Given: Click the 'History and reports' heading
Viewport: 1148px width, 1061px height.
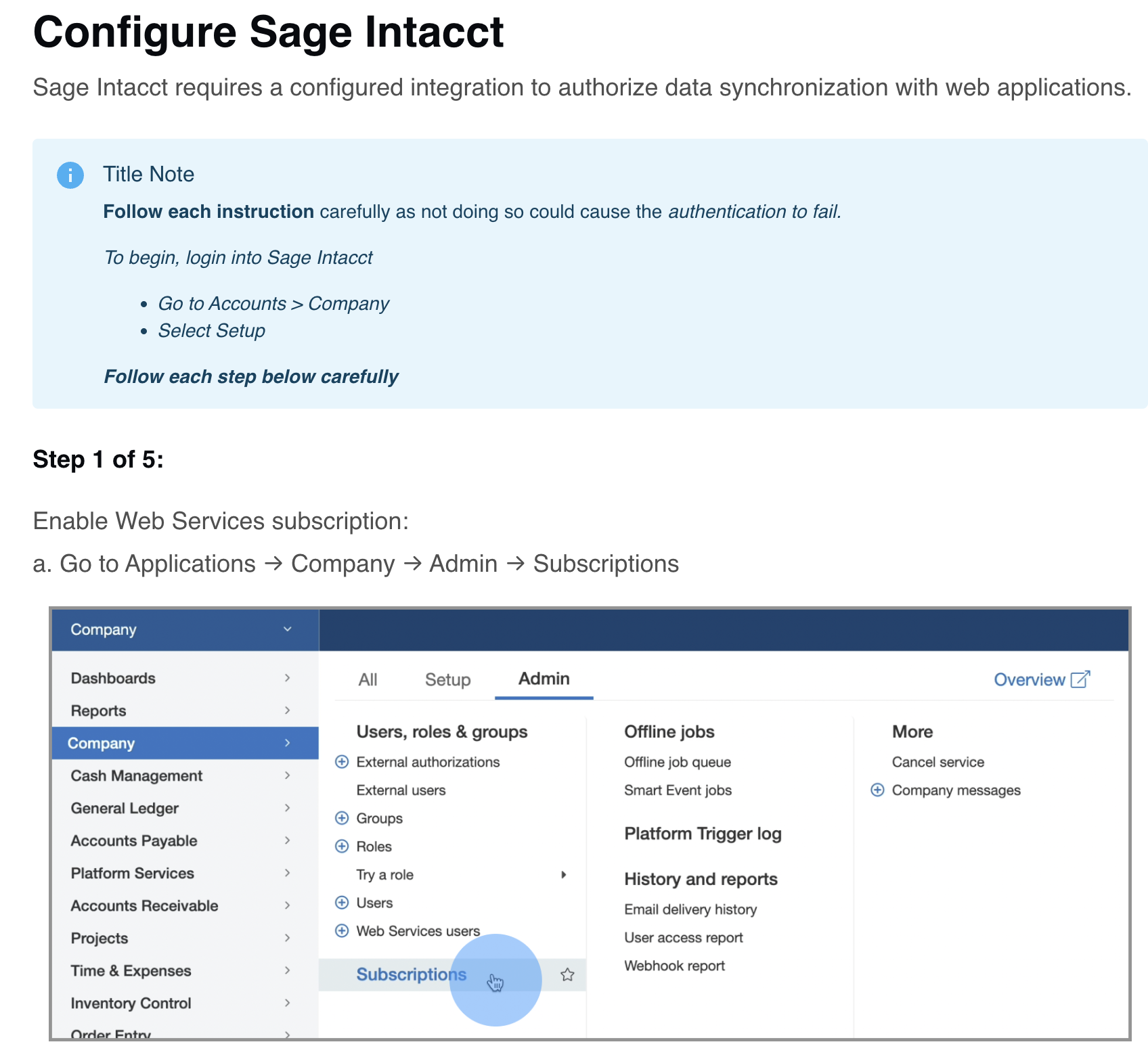Looking at the screenshot, I should tap(701, 879).
